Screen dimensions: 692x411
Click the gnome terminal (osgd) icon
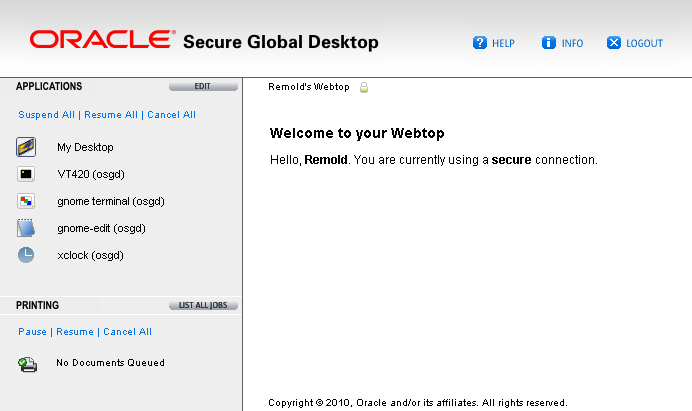tap(26, 201)
